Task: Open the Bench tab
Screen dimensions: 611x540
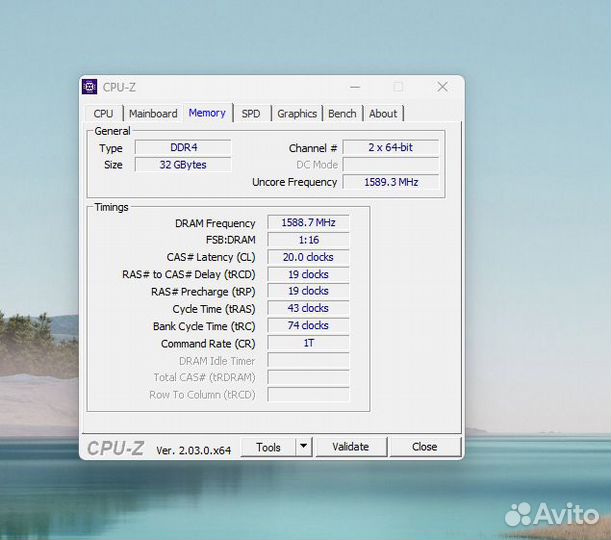Action: [342, 114]
